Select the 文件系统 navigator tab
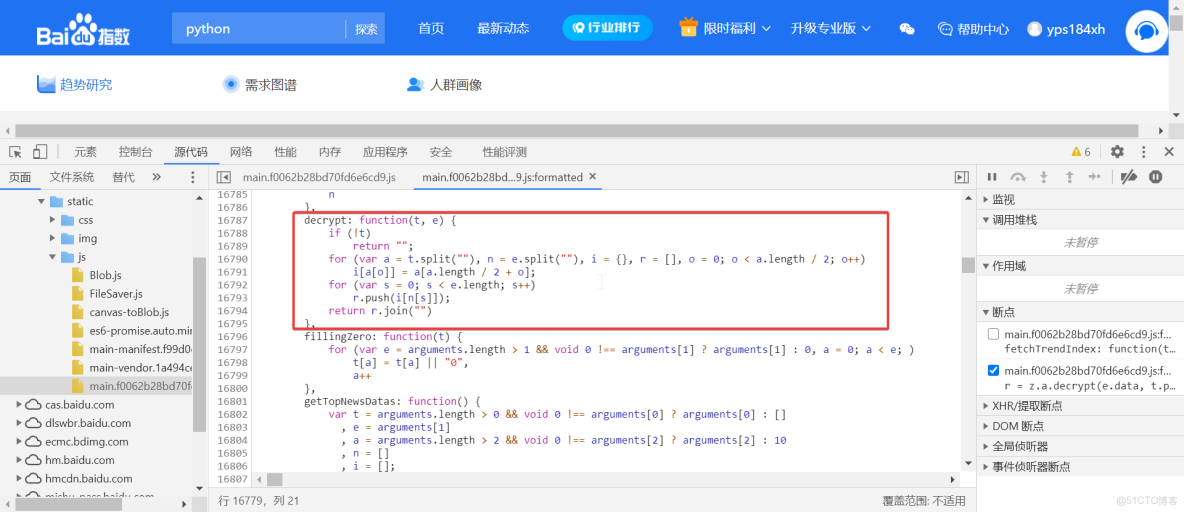Image resolution: width=1184 pixels, height=512 pixels. click(x=72, y=177)
